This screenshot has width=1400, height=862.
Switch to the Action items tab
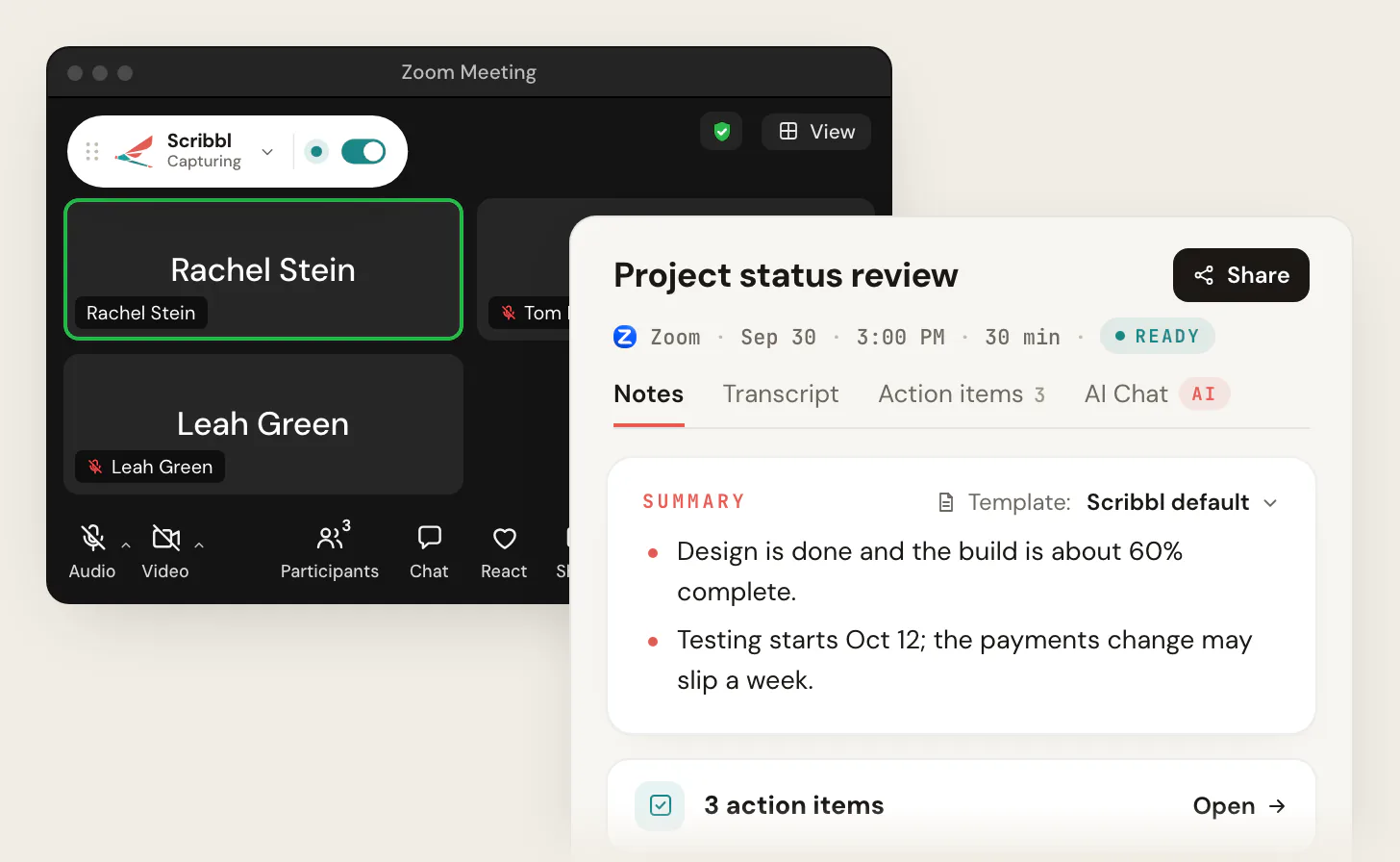tap(962, 394)
